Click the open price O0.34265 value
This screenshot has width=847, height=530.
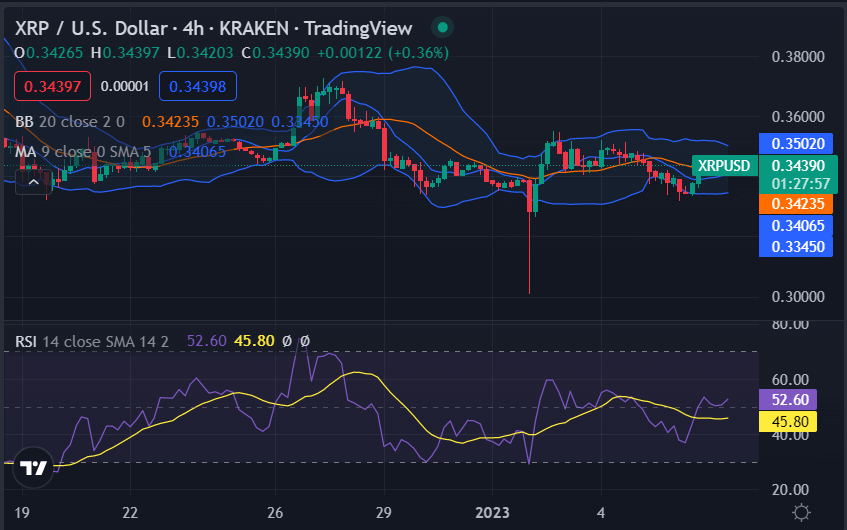(x=49, y=53)
